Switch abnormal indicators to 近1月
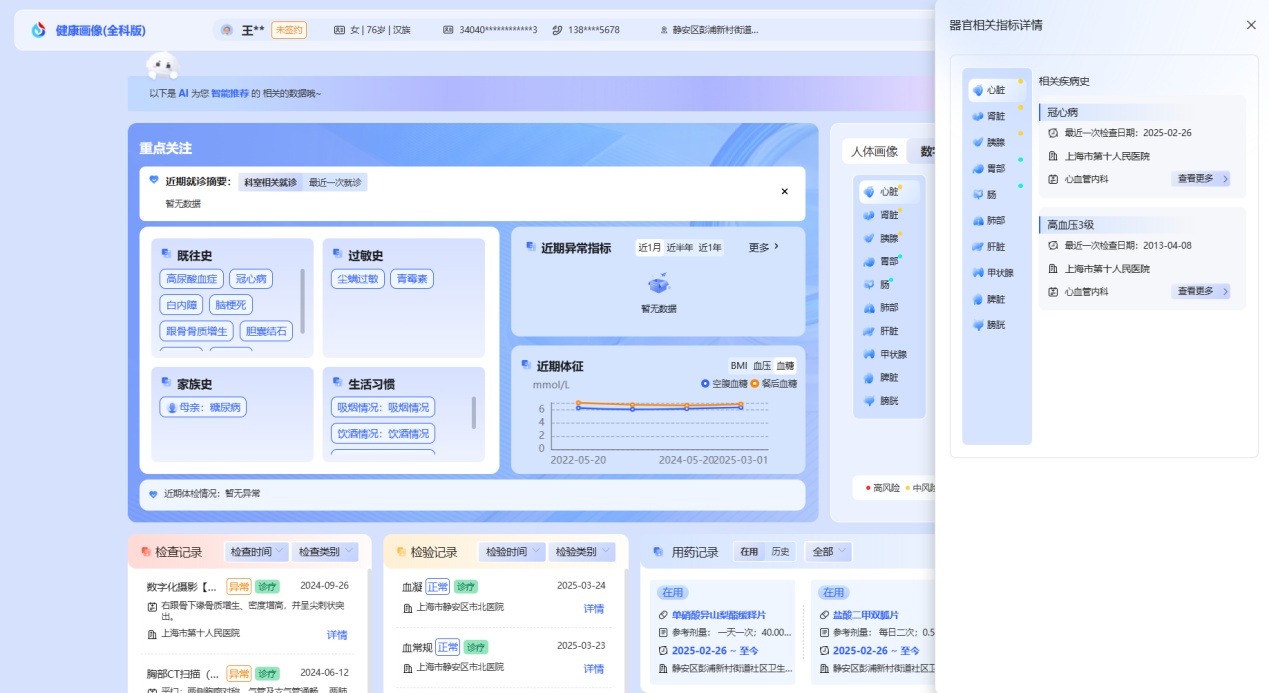 (649, 248)
